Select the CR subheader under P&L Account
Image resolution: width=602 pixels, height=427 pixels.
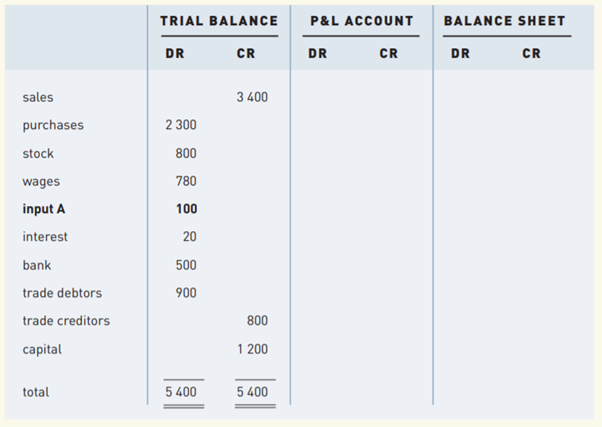pos(388,54)
